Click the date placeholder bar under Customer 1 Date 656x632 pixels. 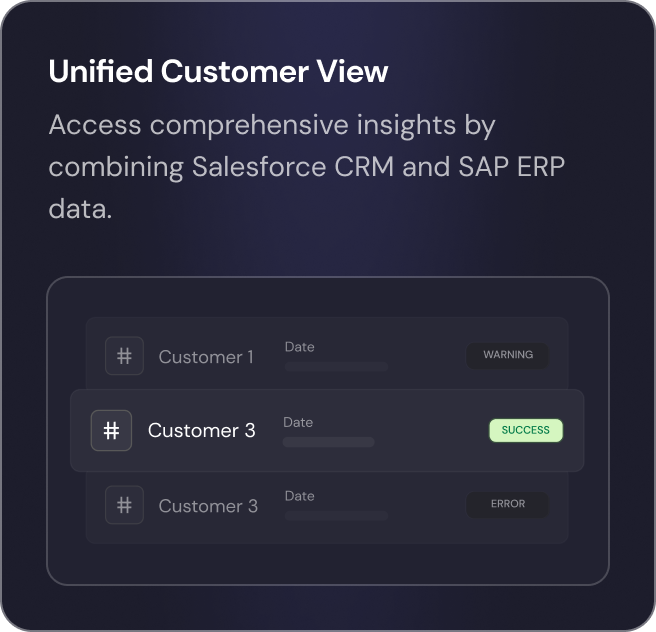tap(336, 367)
